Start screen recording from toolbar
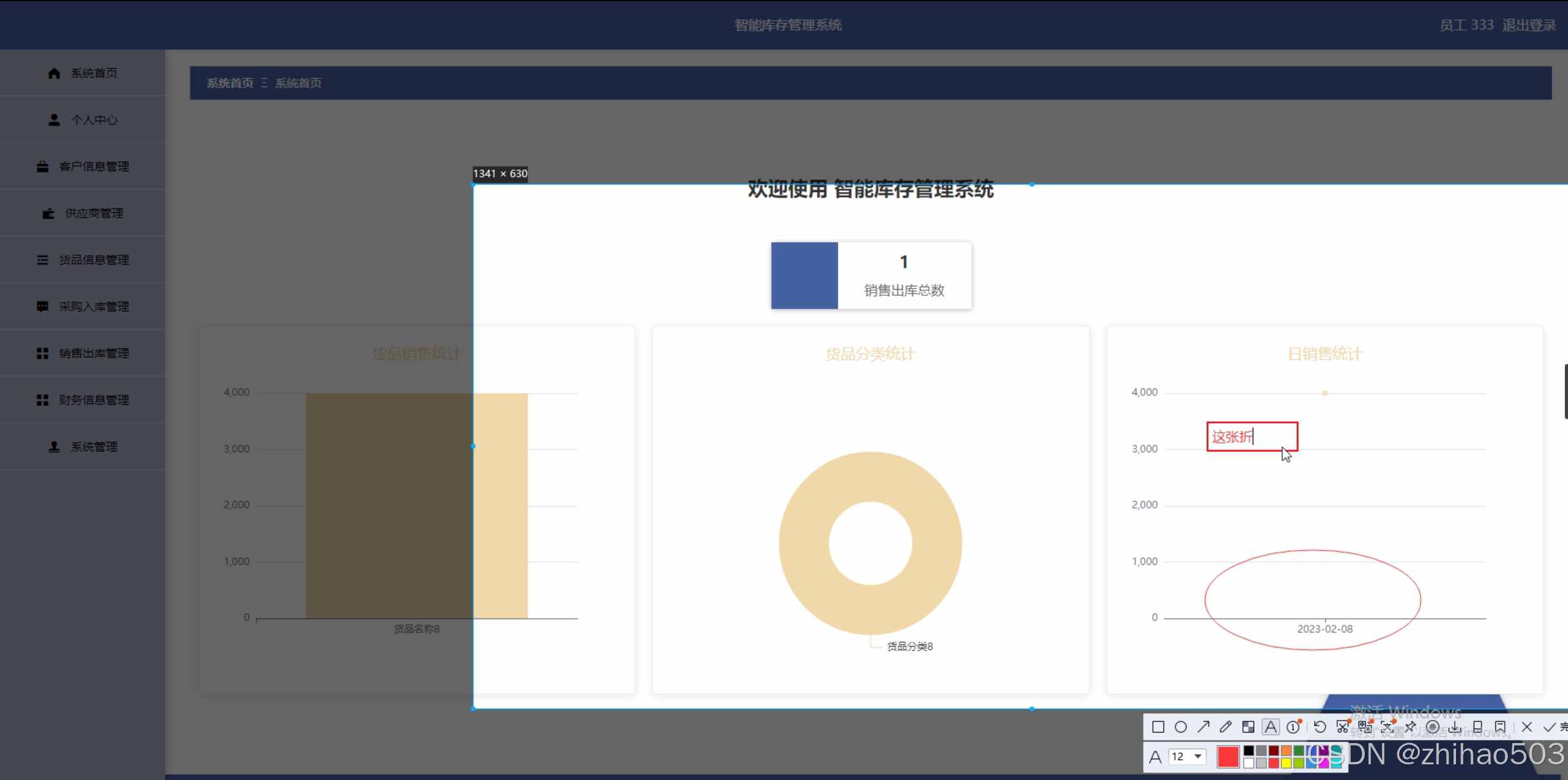The width and height of the screenshot is (1568, 780). 1433,727
